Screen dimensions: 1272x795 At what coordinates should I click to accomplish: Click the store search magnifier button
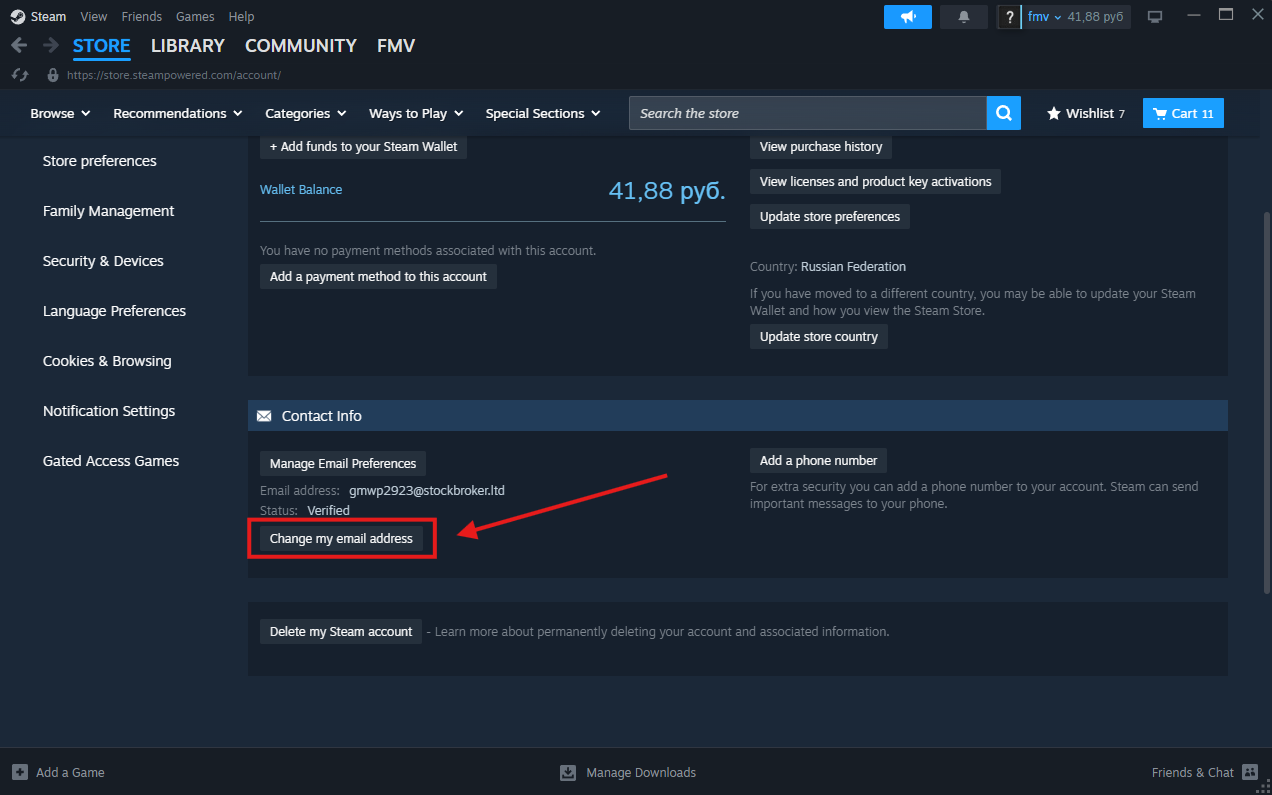click(1003, 113)
